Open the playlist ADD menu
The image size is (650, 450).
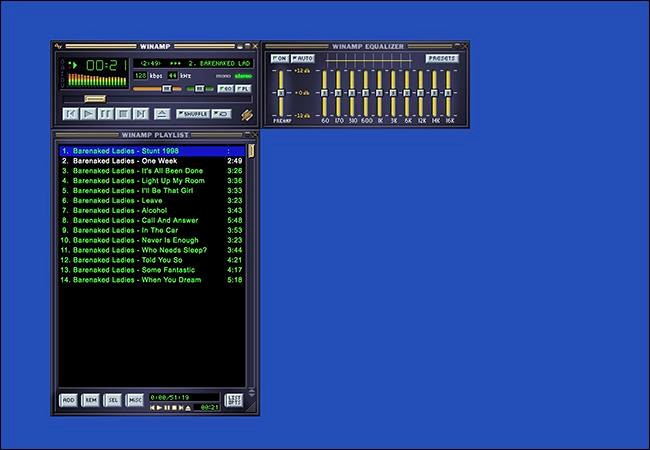point(68,400)
